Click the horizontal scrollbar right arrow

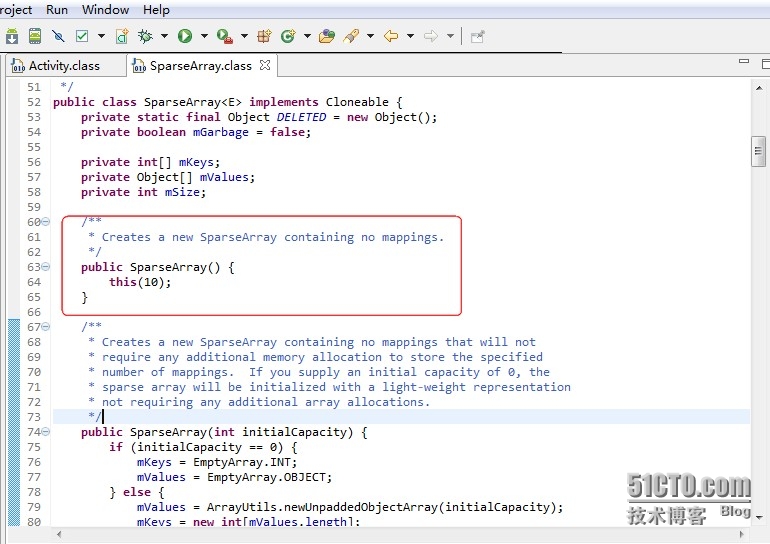(x=742, y=534)
